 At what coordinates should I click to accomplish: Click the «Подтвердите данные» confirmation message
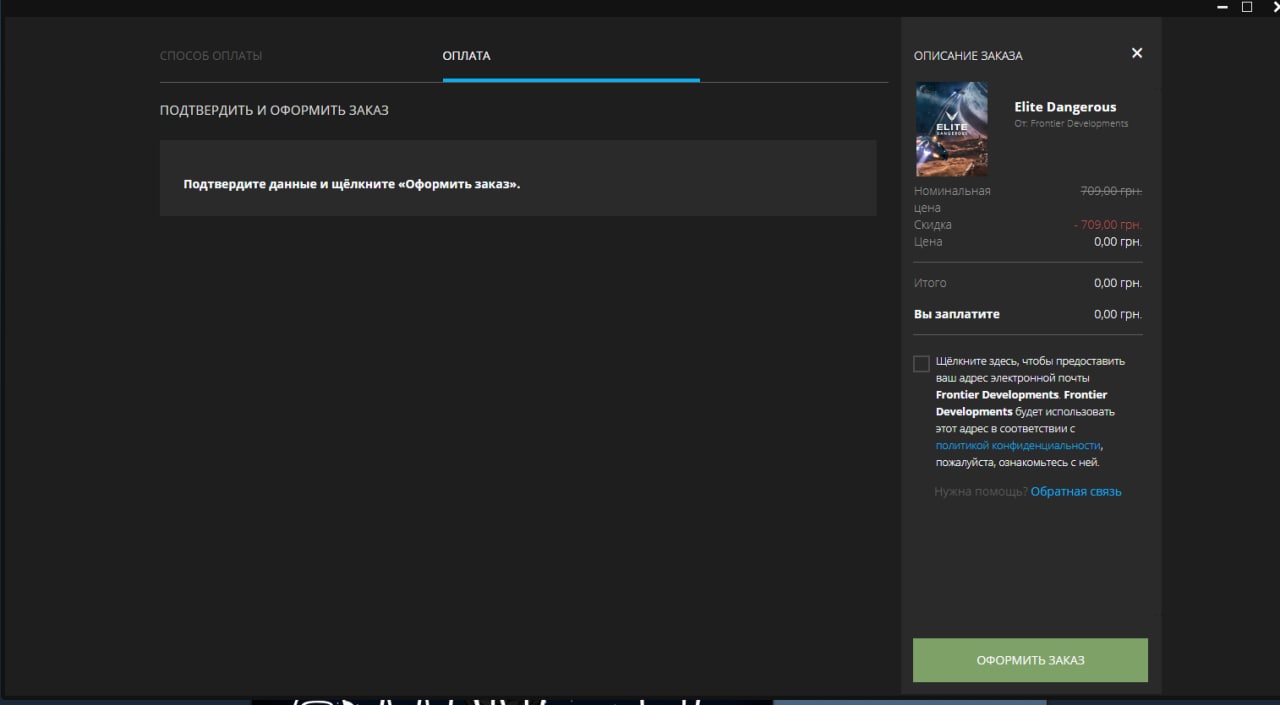[x=352, y=185]
